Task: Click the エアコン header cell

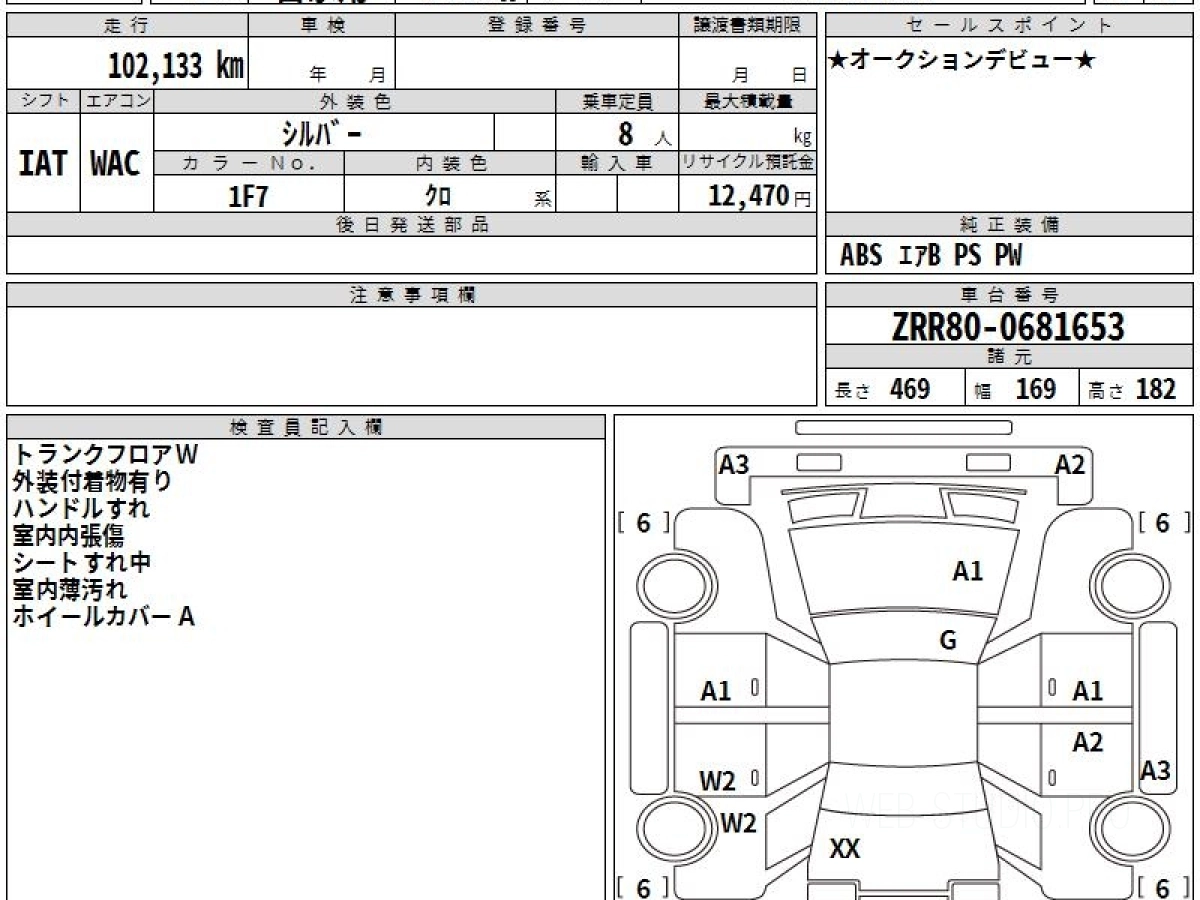Action: click(117, 101)
